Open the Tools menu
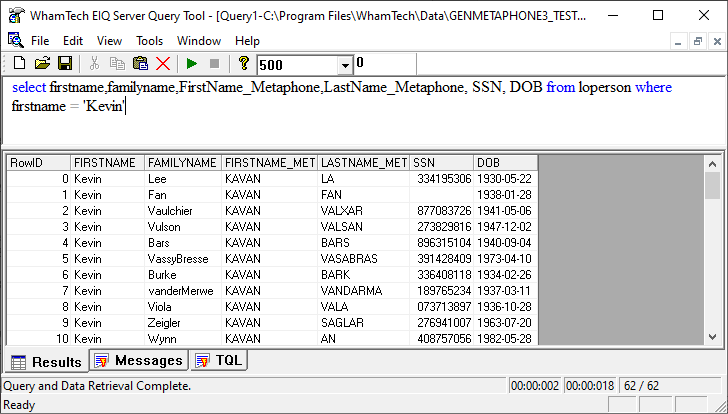This screenshot has width=728, height=414. 149,41
